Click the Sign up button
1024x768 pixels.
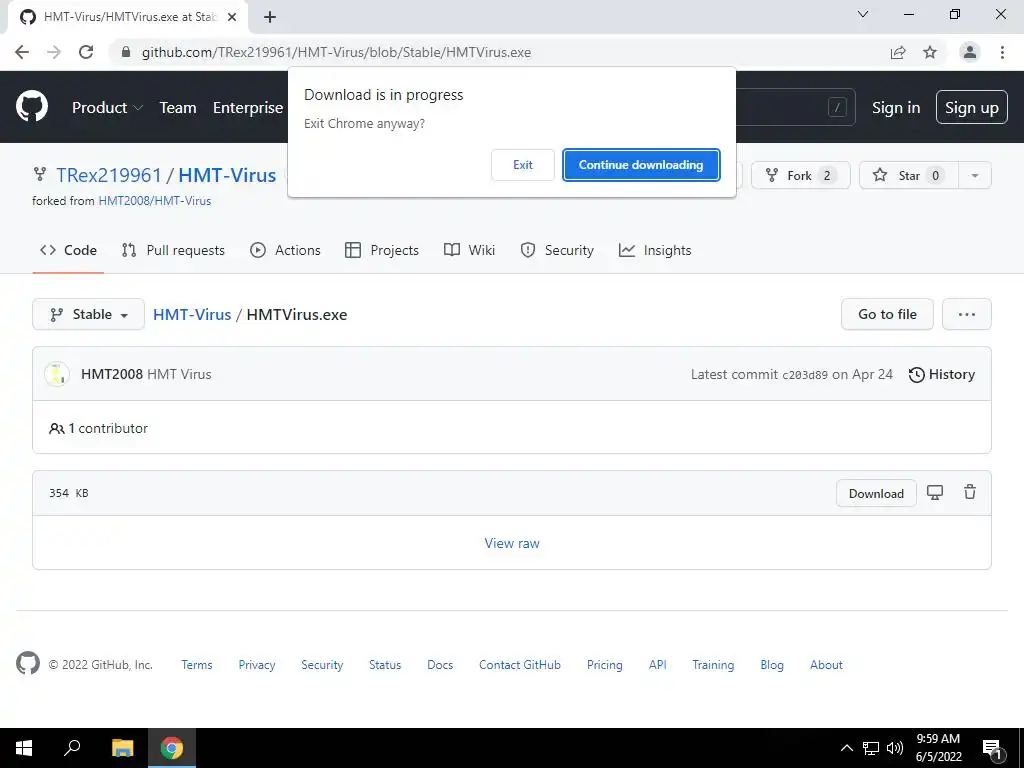click(972, 107)
